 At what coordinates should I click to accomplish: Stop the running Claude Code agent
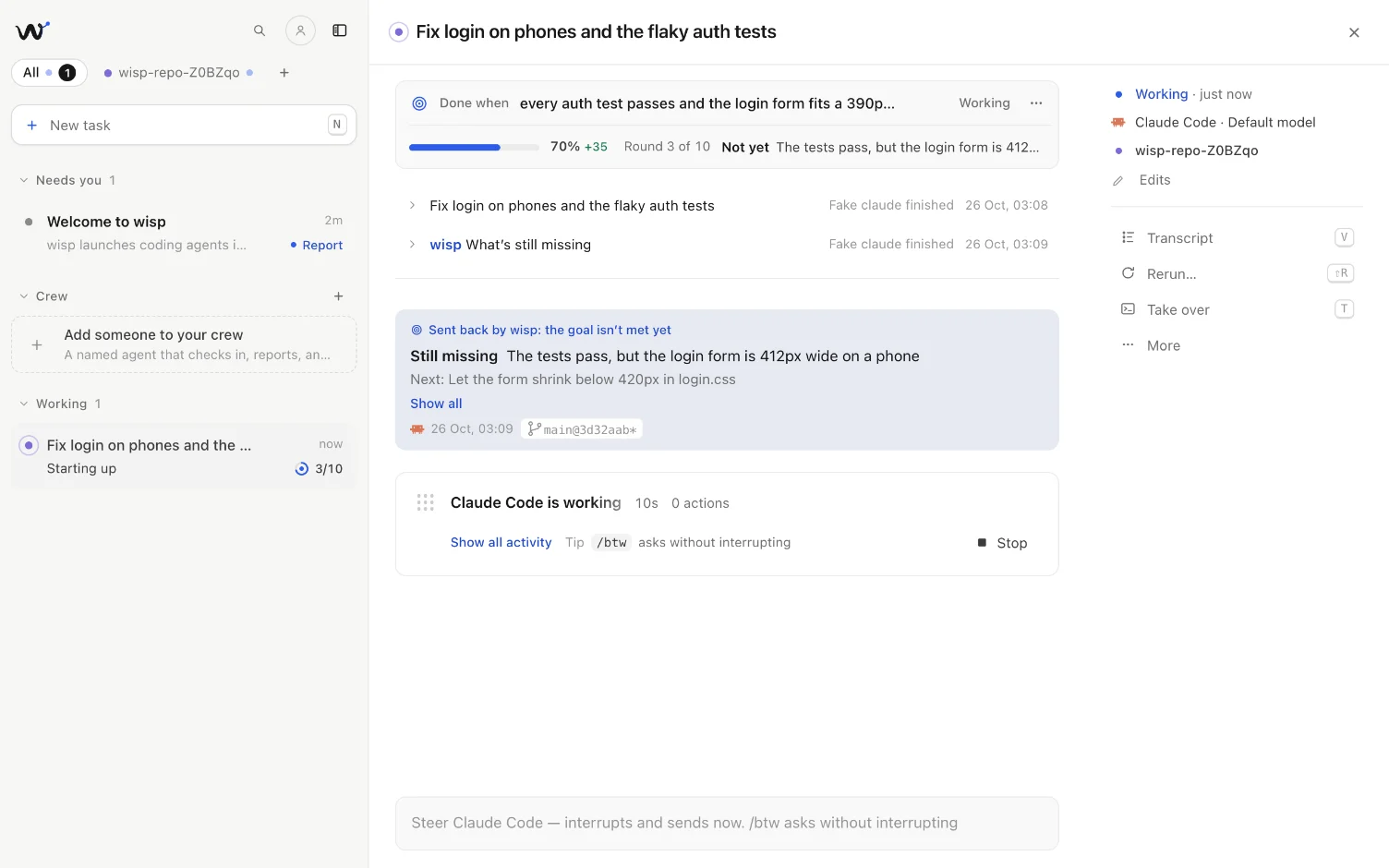tap(1003, 543)
